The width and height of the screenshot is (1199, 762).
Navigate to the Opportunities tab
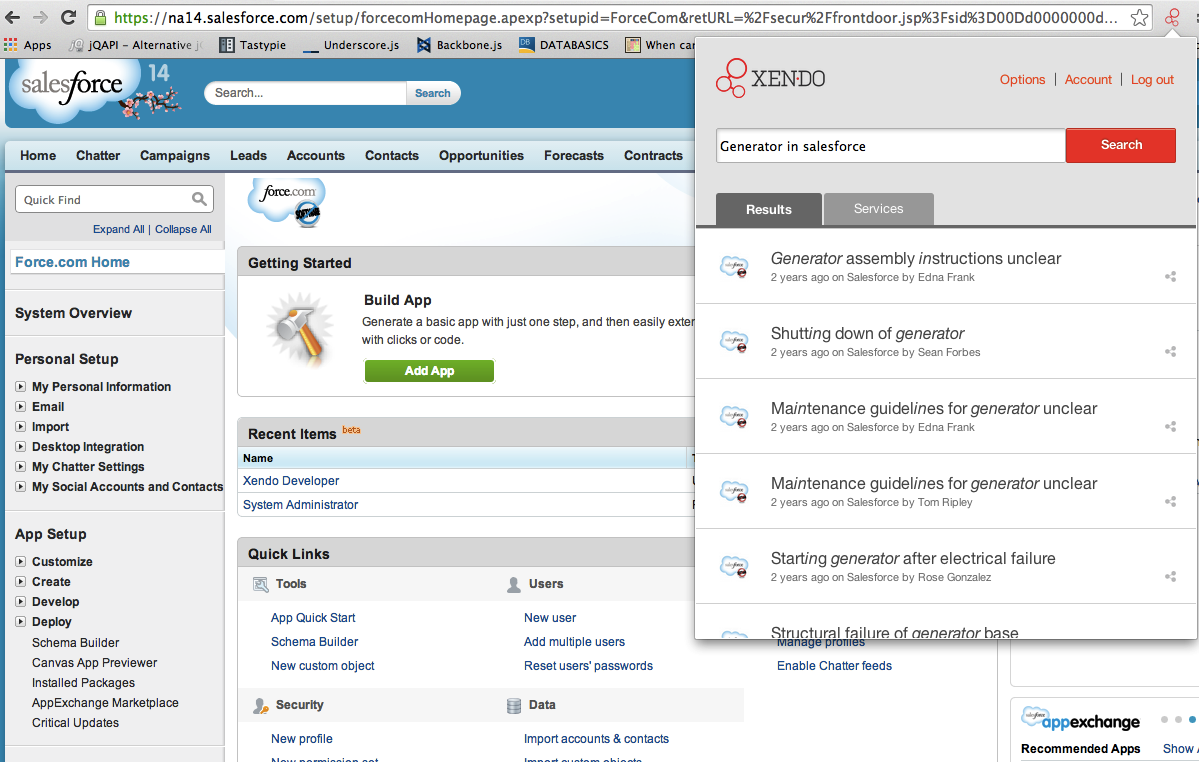(x=481, y=155)
